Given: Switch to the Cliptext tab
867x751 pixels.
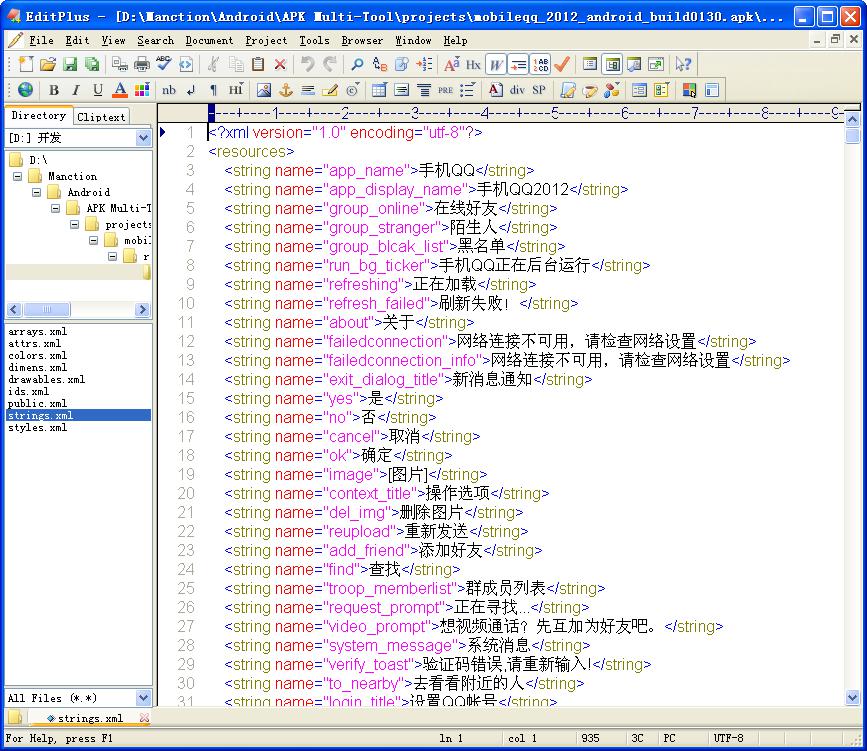Looking at the screenshot, I should 102,117.
